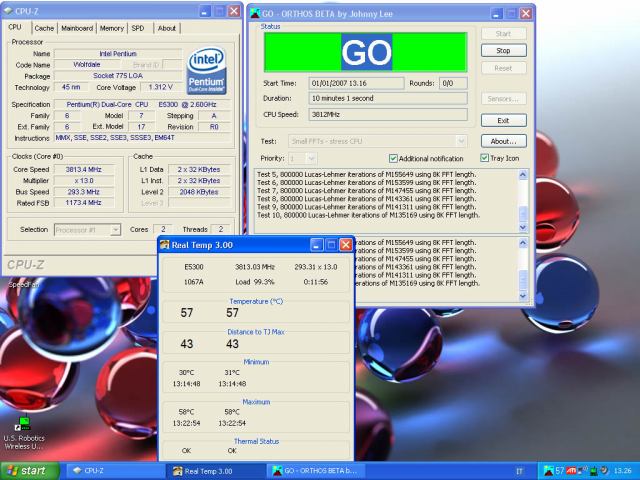Switch to the Cache tab
The width and height of the screenshot is (640, 480).
[44, 28]
